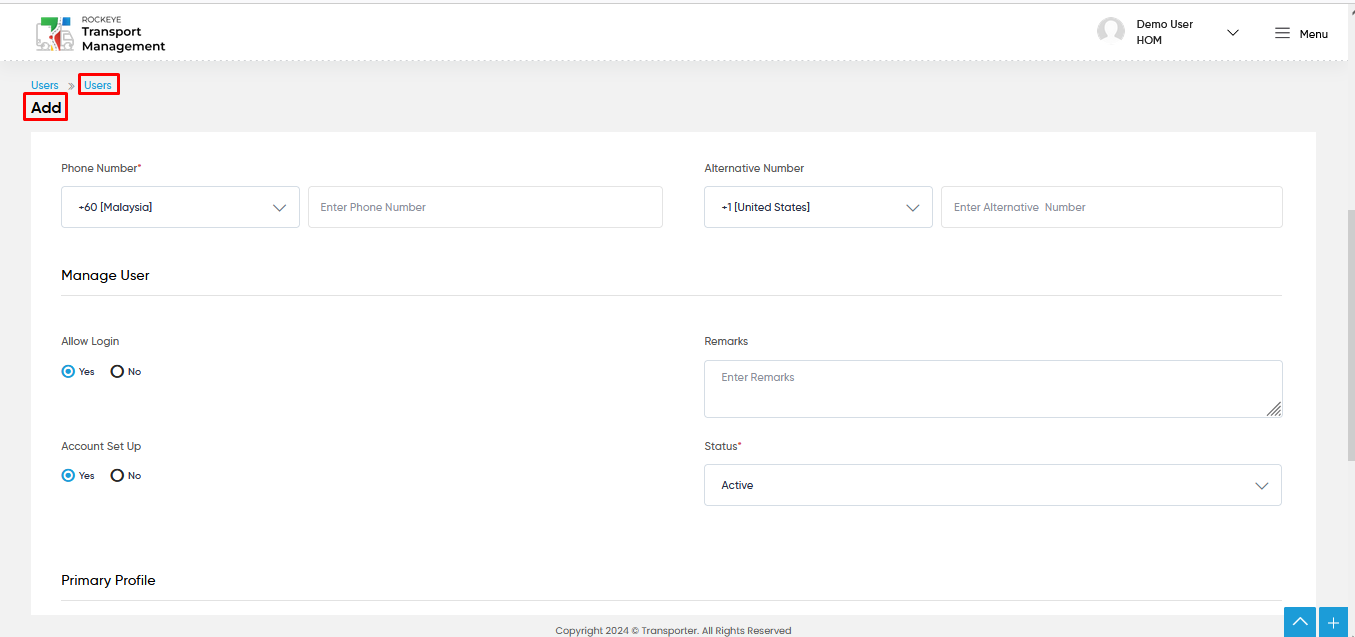Select No for Allow Login

pyautogui.click(x=117, y=371)
